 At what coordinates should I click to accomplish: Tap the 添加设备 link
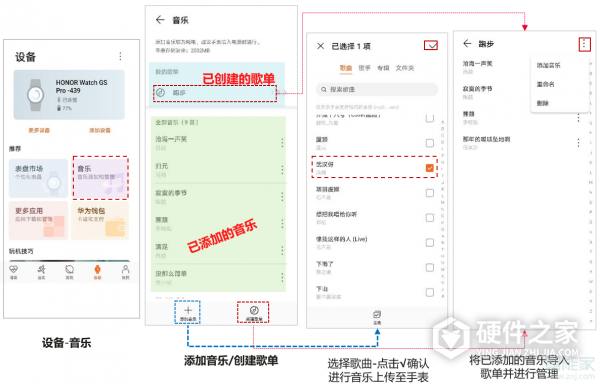[x=100, y=130]
